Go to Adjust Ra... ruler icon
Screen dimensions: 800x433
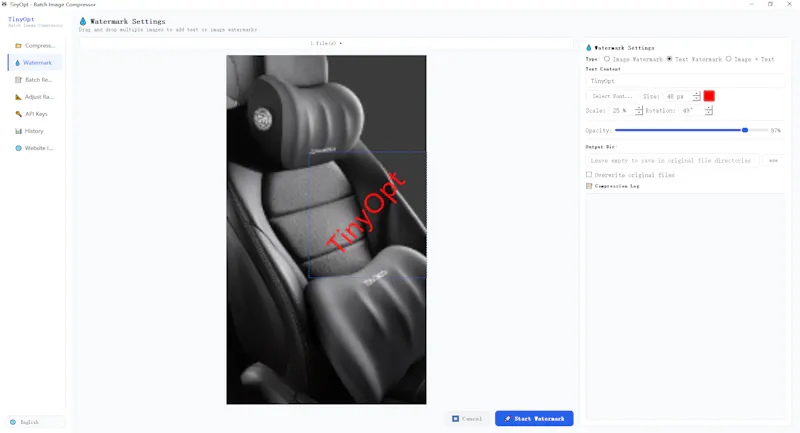point(18,97)
